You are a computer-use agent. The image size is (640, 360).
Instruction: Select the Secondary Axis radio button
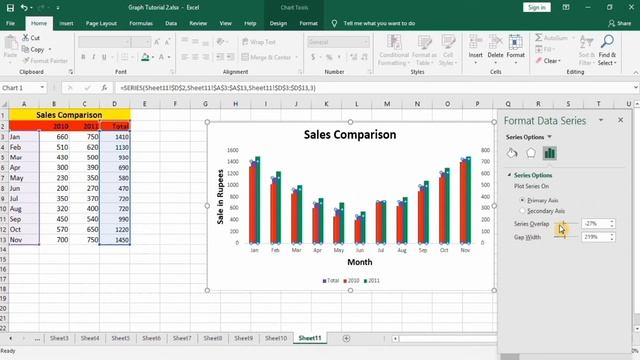pyautogui.click(x=522, y=211)
